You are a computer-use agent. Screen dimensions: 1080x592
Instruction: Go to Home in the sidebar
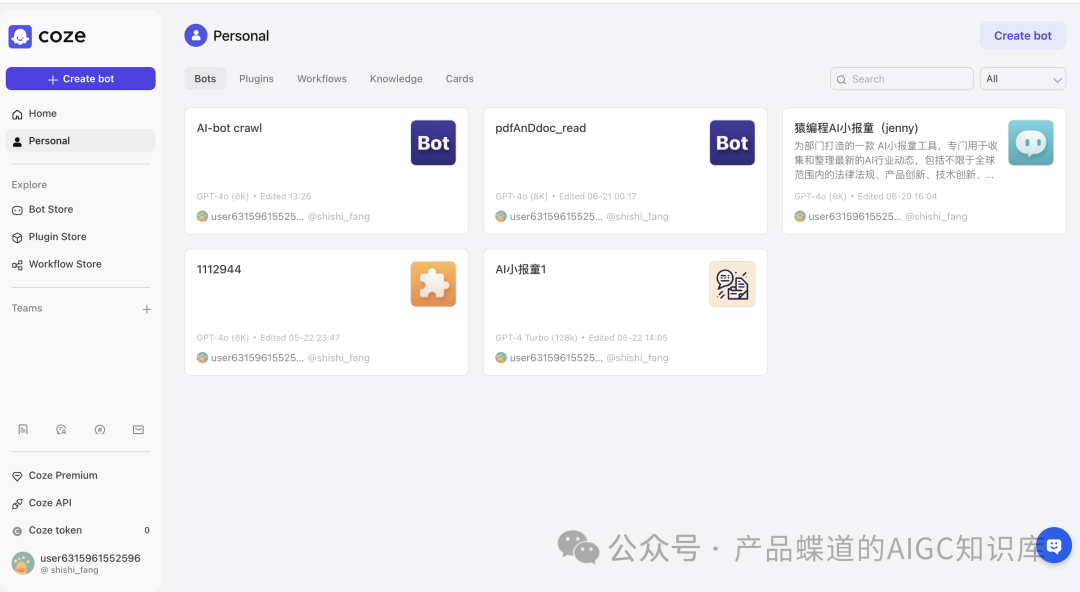coord(81,113)
